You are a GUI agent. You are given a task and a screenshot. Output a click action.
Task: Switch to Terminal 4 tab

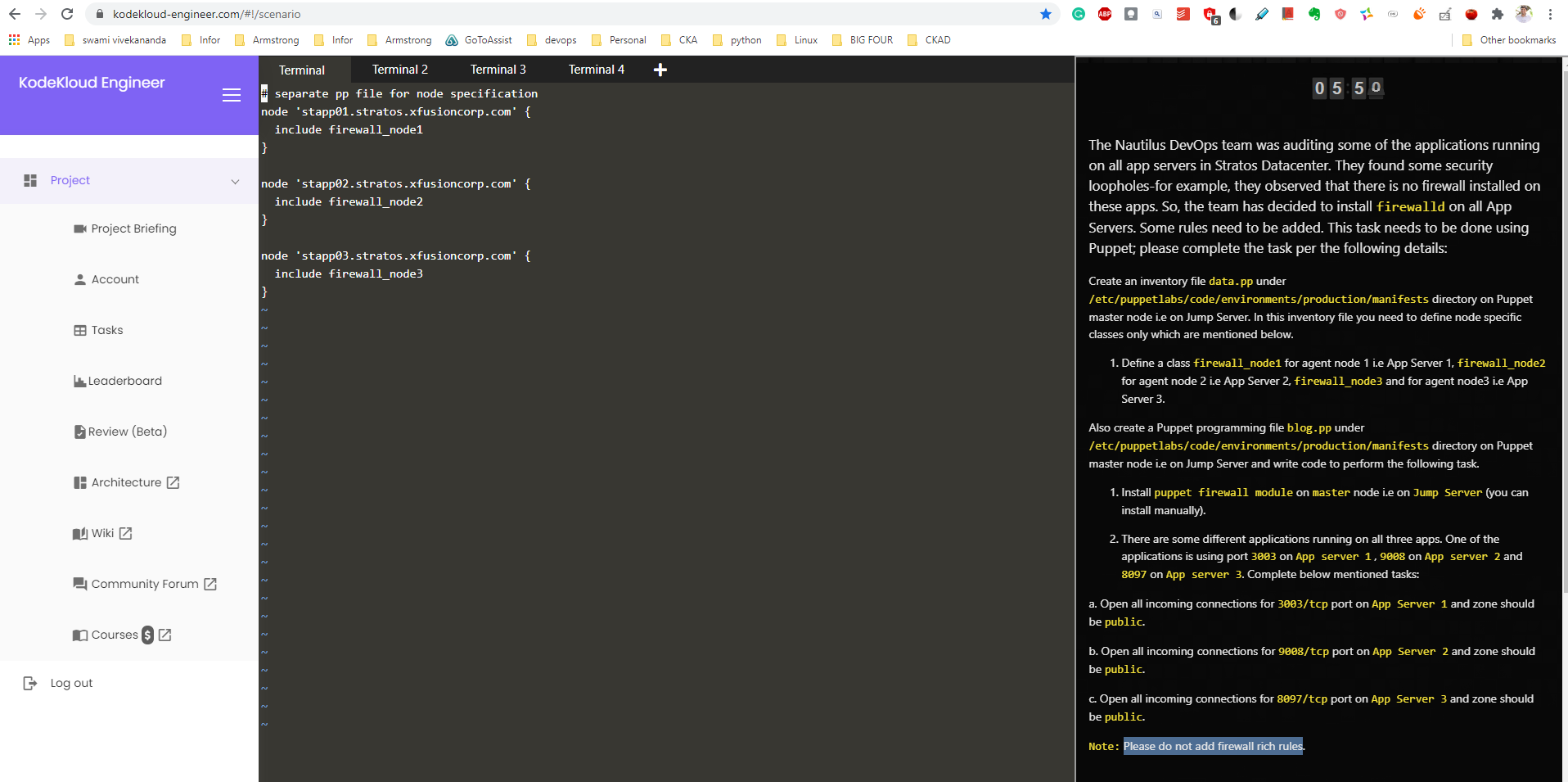click(597, 70)
